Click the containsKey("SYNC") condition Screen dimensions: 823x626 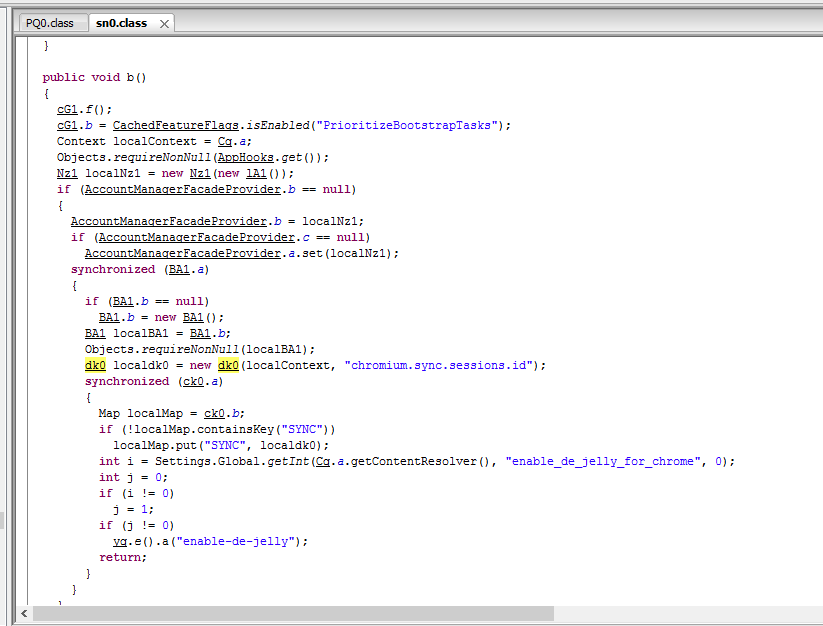[x=217, y=430]
